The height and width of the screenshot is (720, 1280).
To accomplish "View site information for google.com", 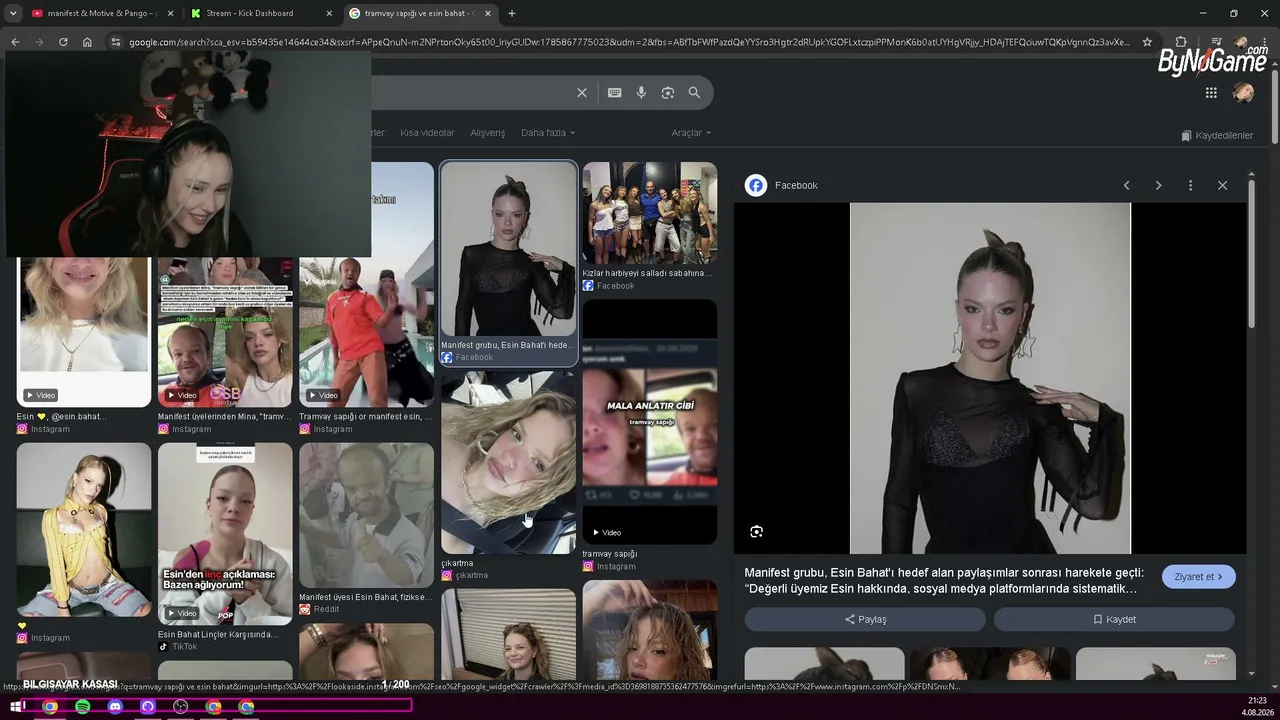I will tap(116, 42).
